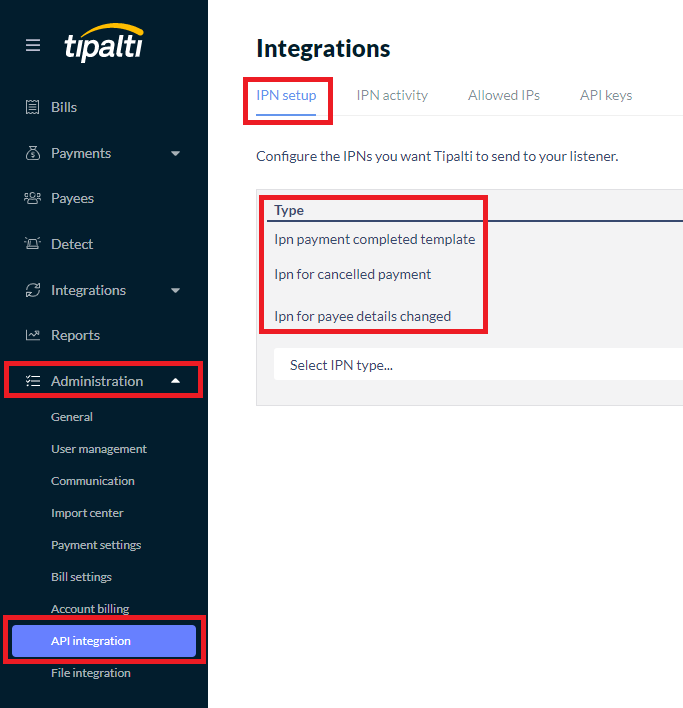Expand the Payments menu arrow

click(176, 154)
